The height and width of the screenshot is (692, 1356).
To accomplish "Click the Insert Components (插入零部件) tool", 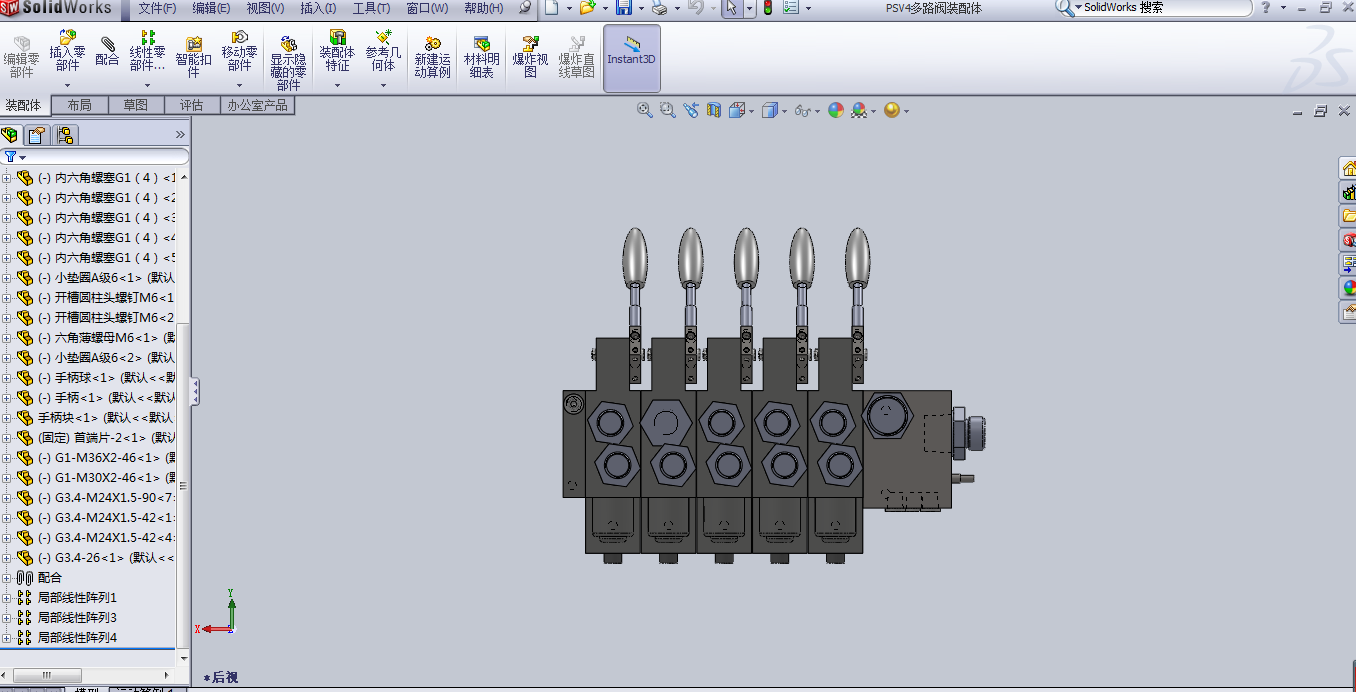I will pos(67,52).
